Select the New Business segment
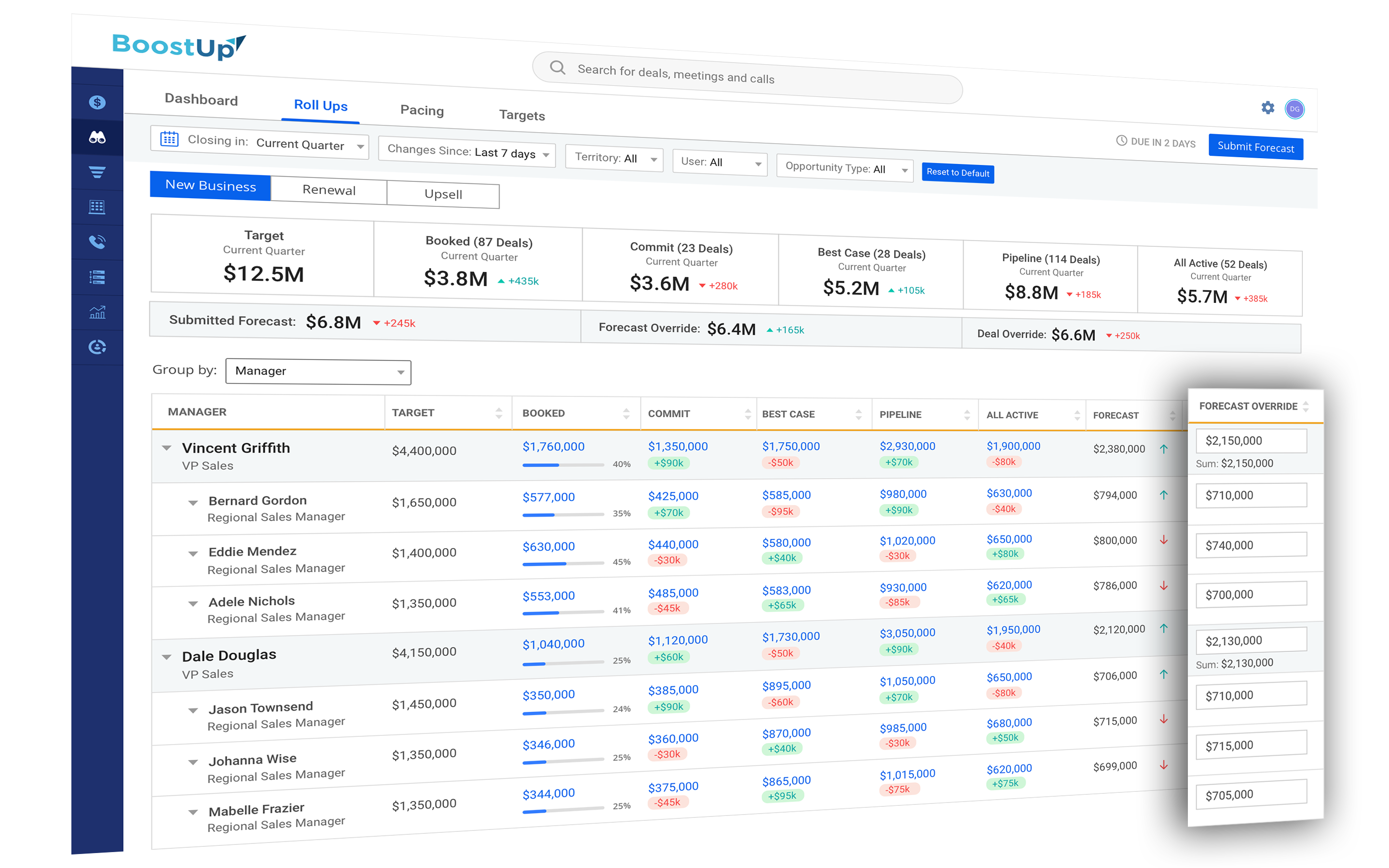Viewport: 1389px width, 868px height. (x=210, y=186)
